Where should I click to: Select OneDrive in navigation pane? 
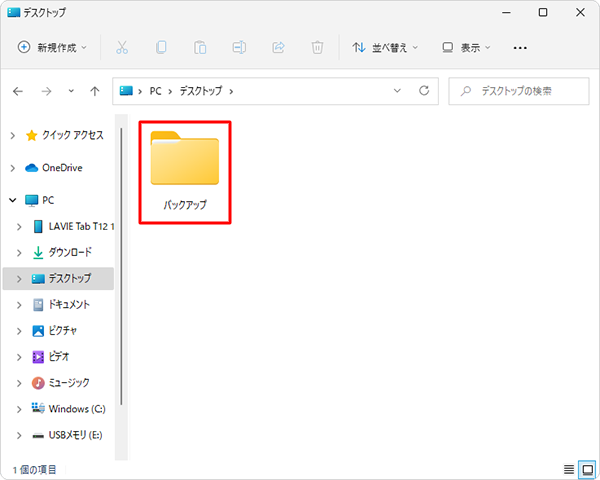(62, 168)
